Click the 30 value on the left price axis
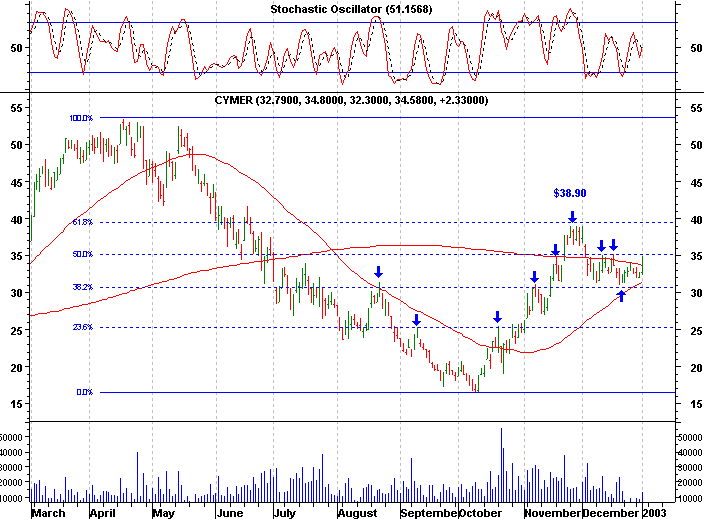This screenshot has height=519, width=705. click(16, 293)
